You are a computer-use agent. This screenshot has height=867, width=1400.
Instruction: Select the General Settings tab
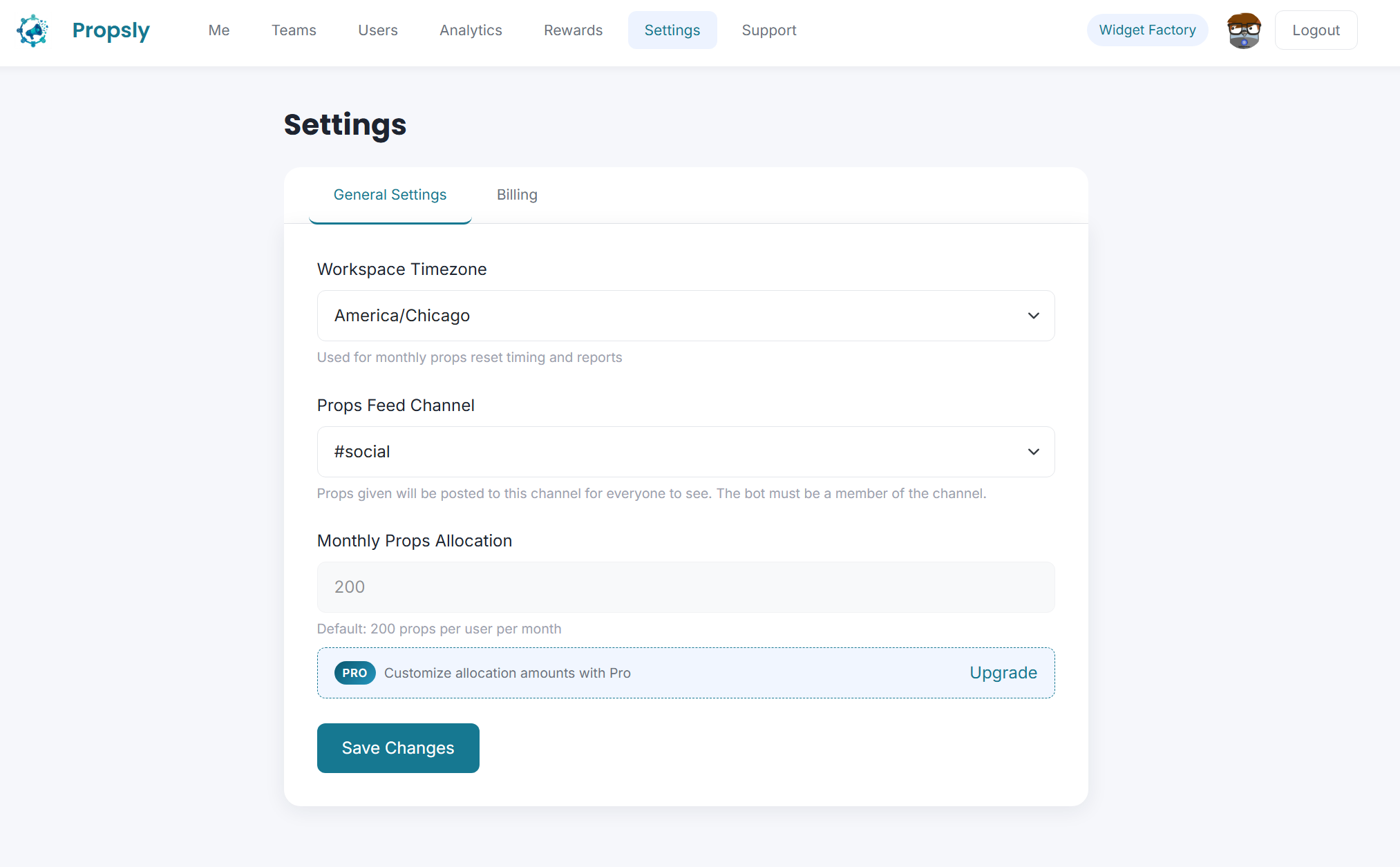pos(390,194)
